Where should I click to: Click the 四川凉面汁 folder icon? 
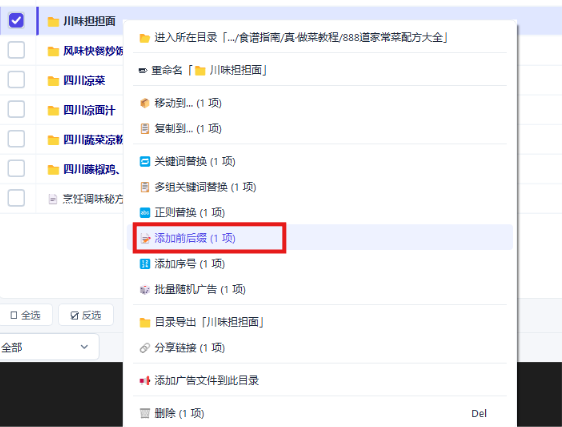point(53,110)
